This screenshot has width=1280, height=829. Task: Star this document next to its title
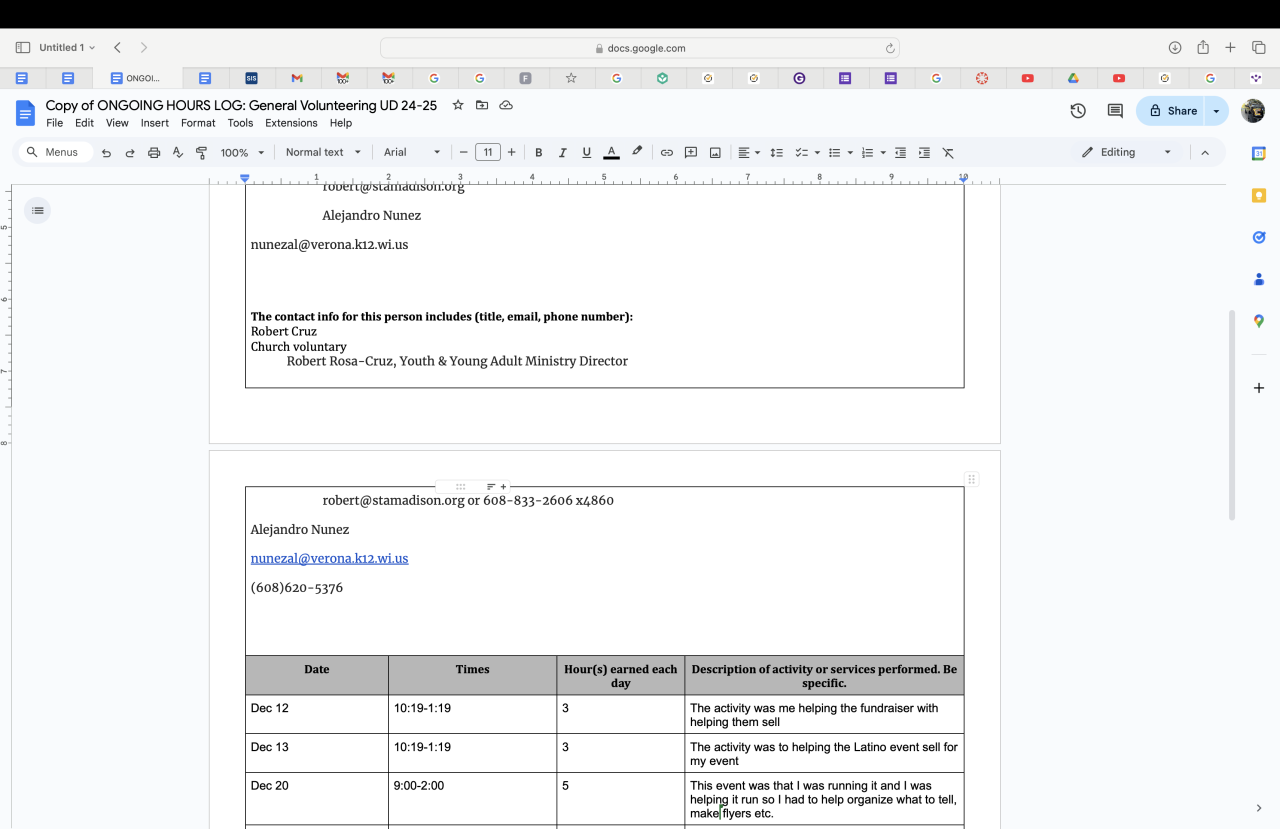coord(458,105)
